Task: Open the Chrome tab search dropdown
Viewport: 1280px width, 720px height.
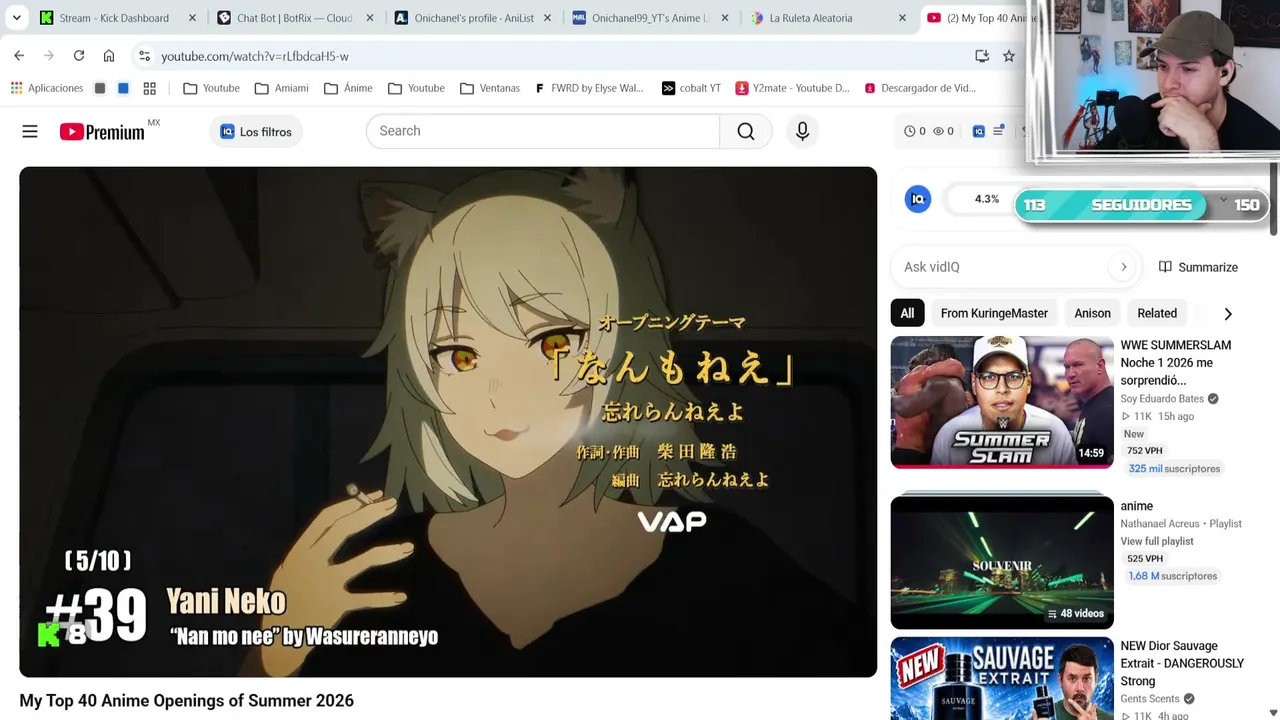Action: coord(16,18)
